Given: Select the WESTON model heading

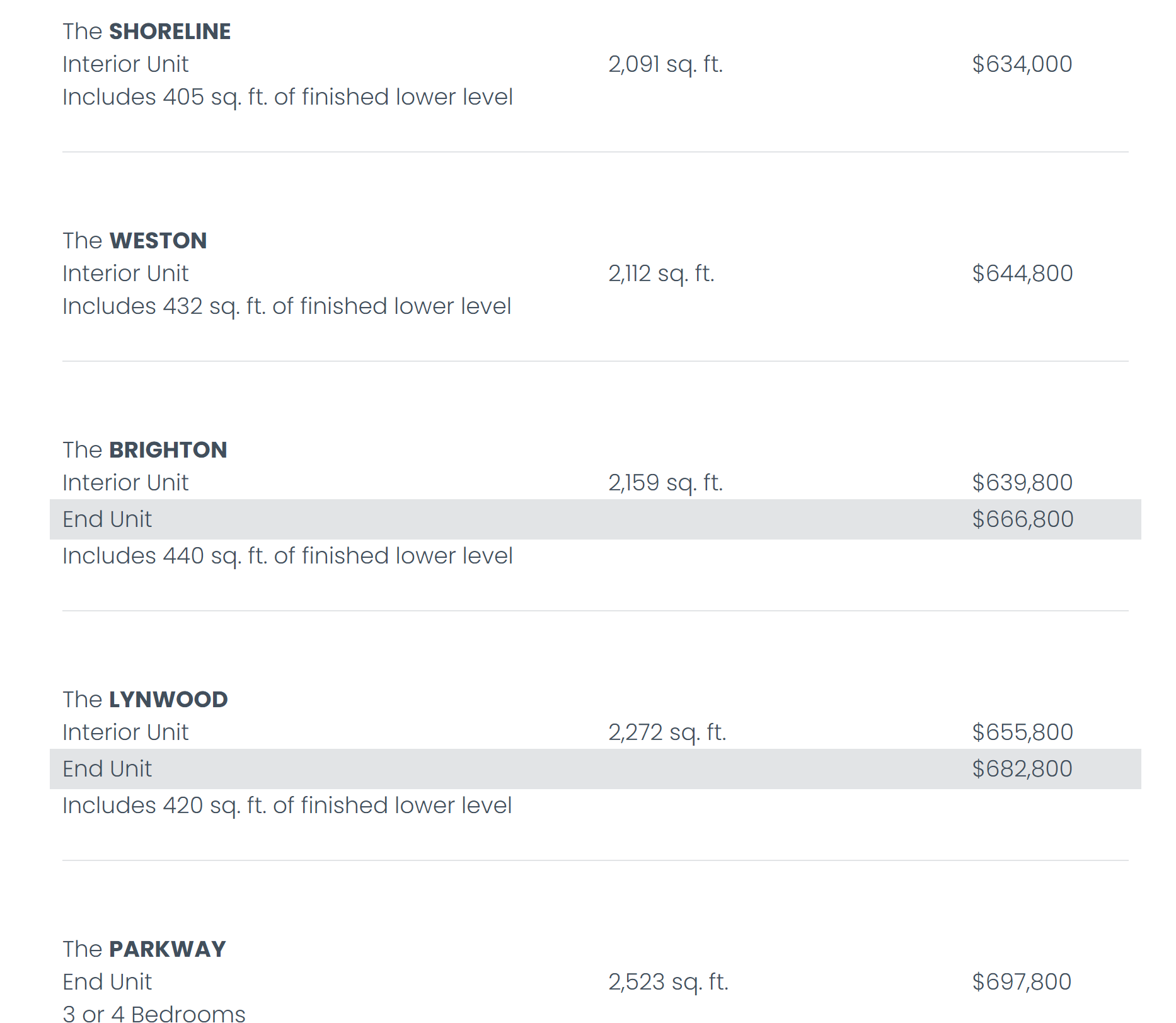Looking at the screenshot, I should [x=134, y=241].
